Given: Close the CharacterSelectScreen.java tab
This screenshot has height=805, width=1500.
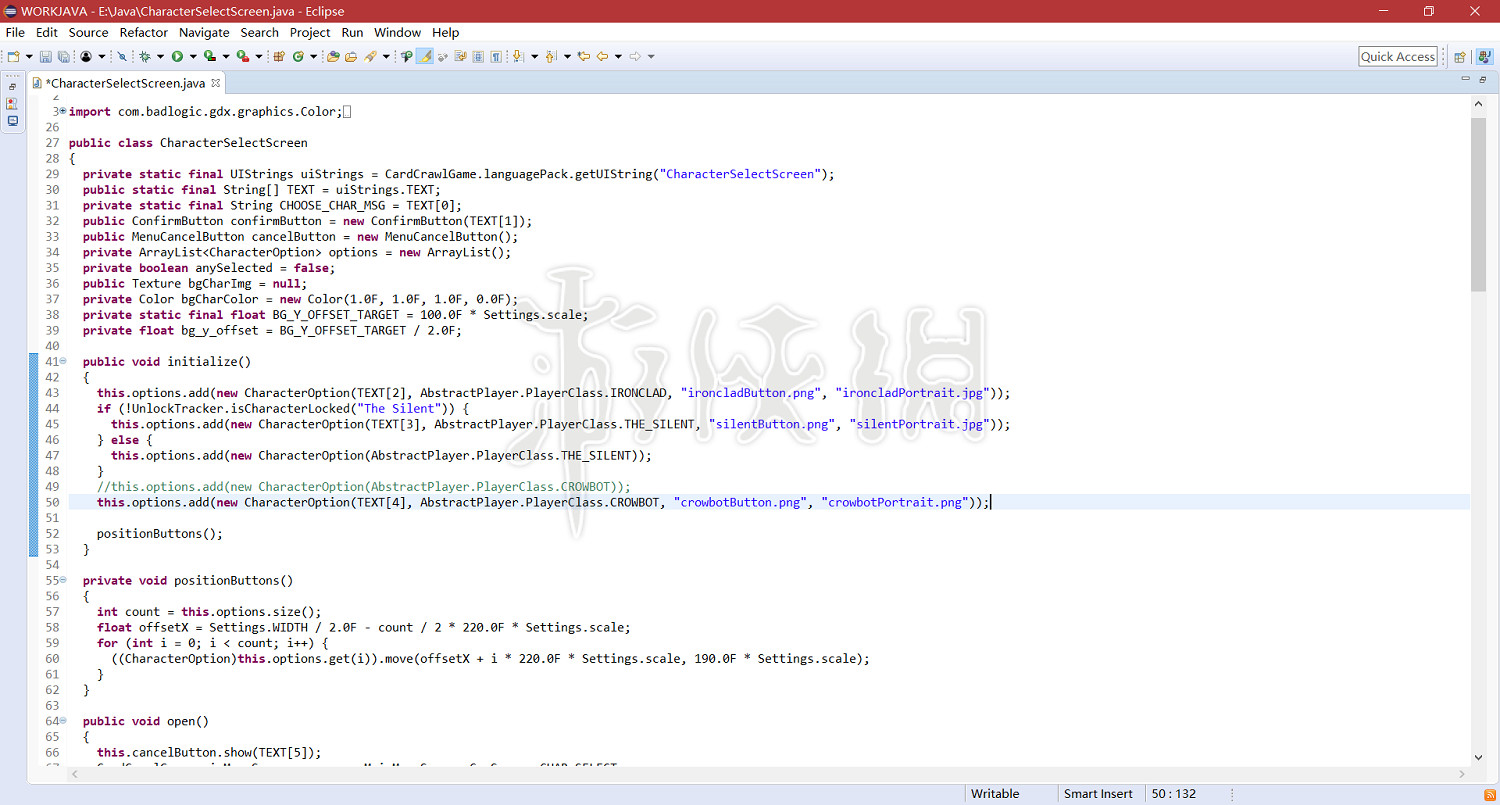Looking at the screenshot, I should 215,83.
